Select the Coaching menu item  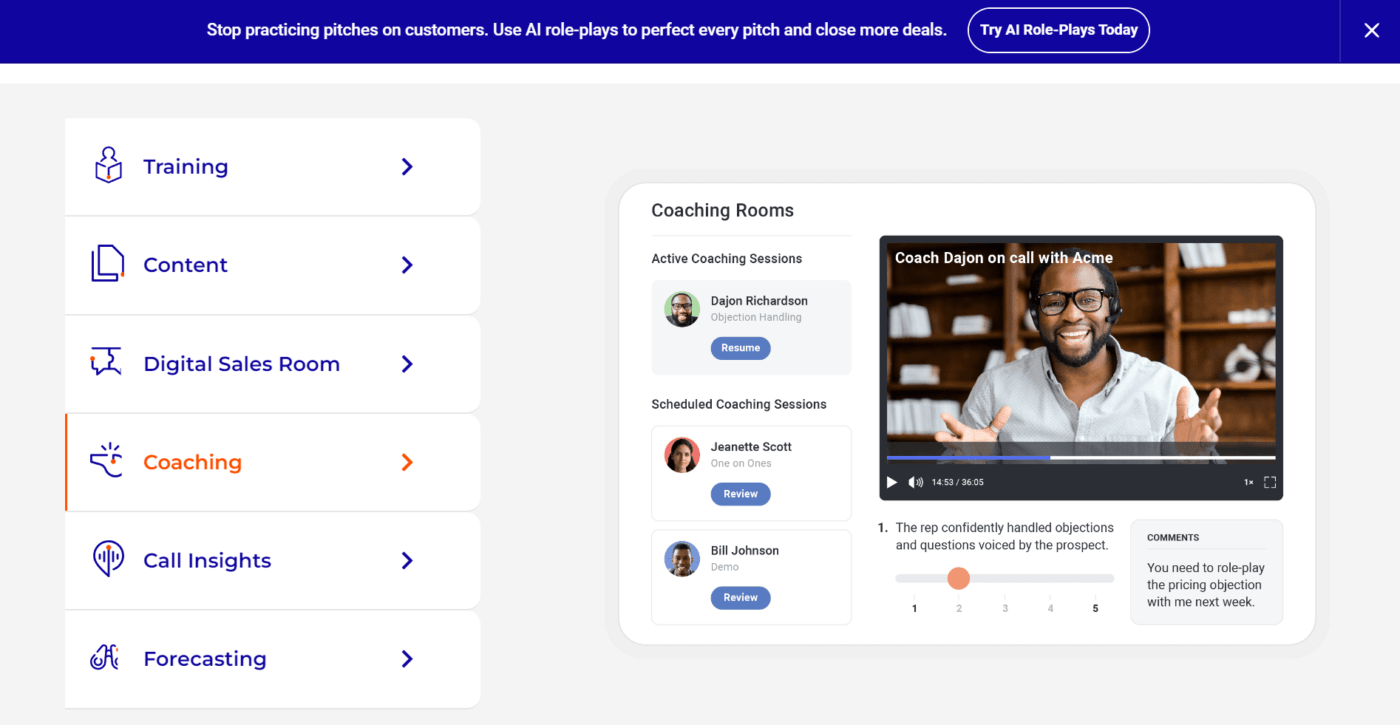(x=272, y=462)
